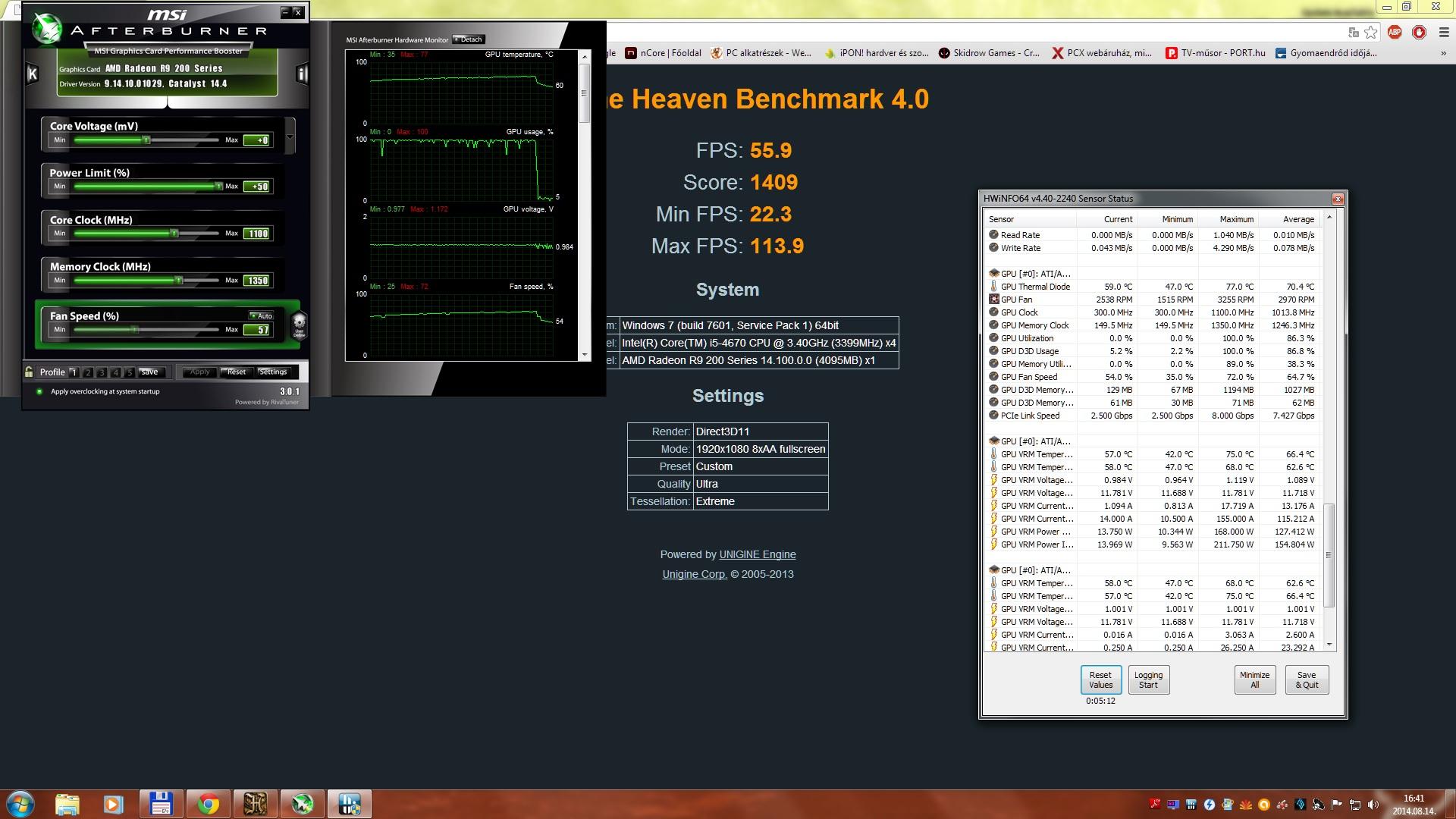The image size is (1456, 819).
Task: Click the Memory Clock slider handle
Action: click(x=179, y=280)
